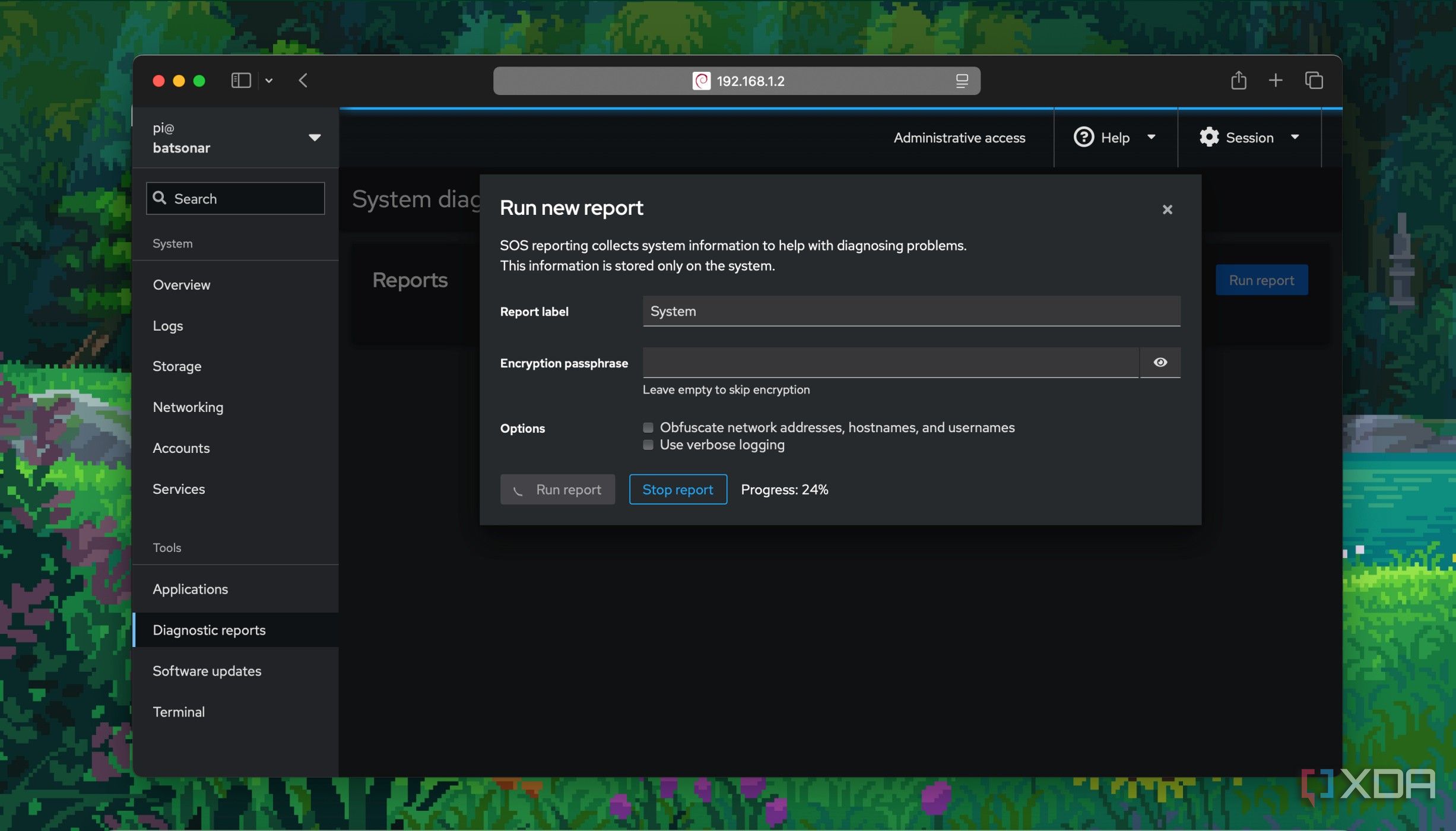Add a new browser tab
Image resolution: width=1456 pixels, height=831 pixels.
pos(1276,80)
